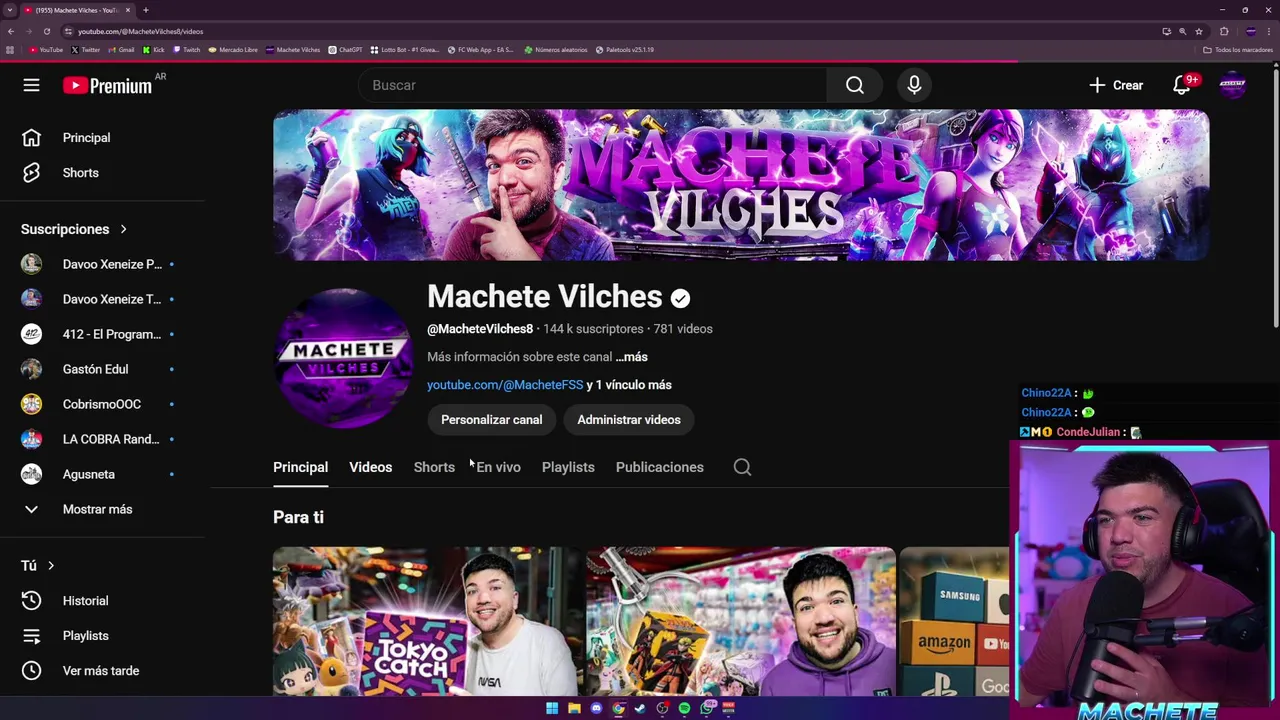The image size is (1280, 720).
Task: Expand the Tú section arrow
Action: tap(51, 566)
